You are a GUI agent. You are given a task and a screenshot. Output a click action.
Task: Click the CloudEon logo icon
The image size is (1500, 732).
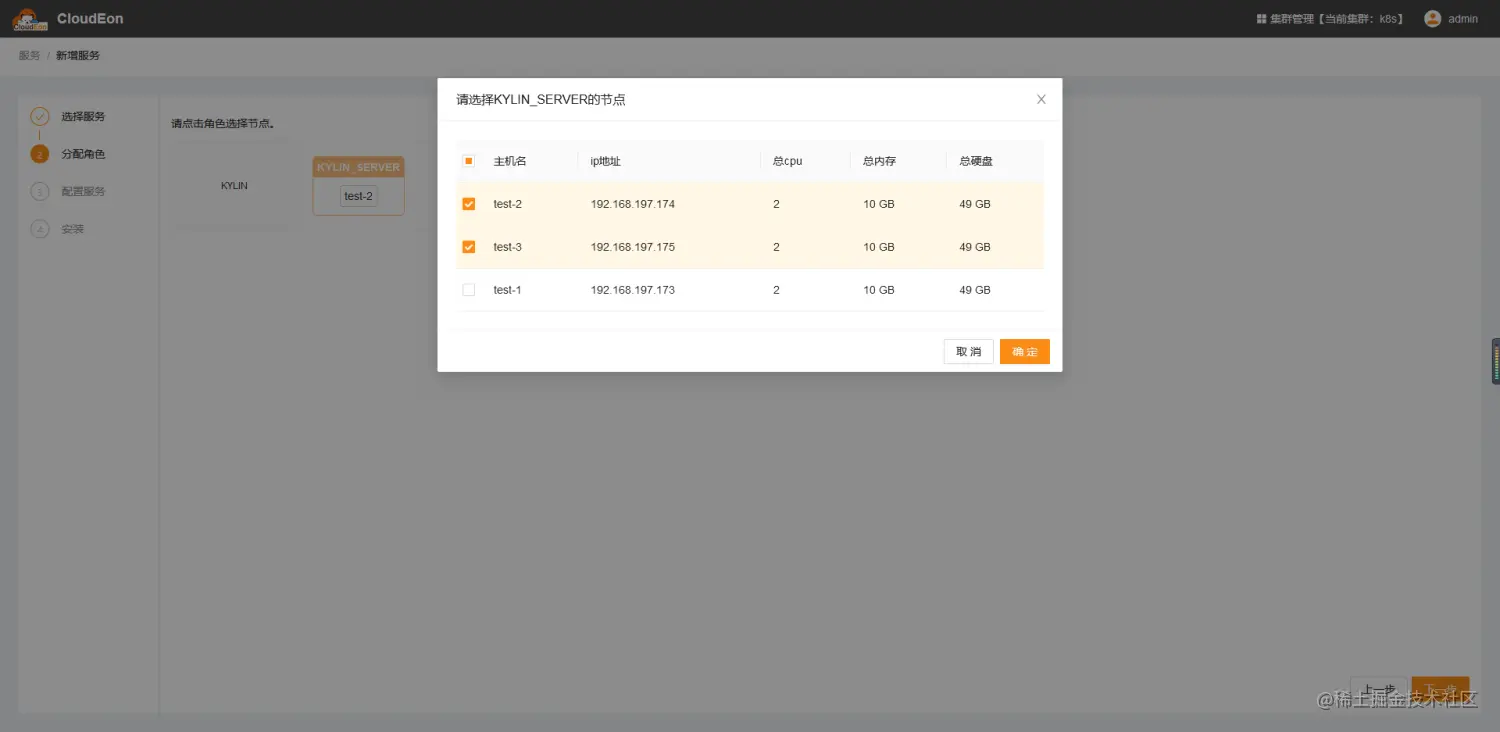tap(30, 19)
